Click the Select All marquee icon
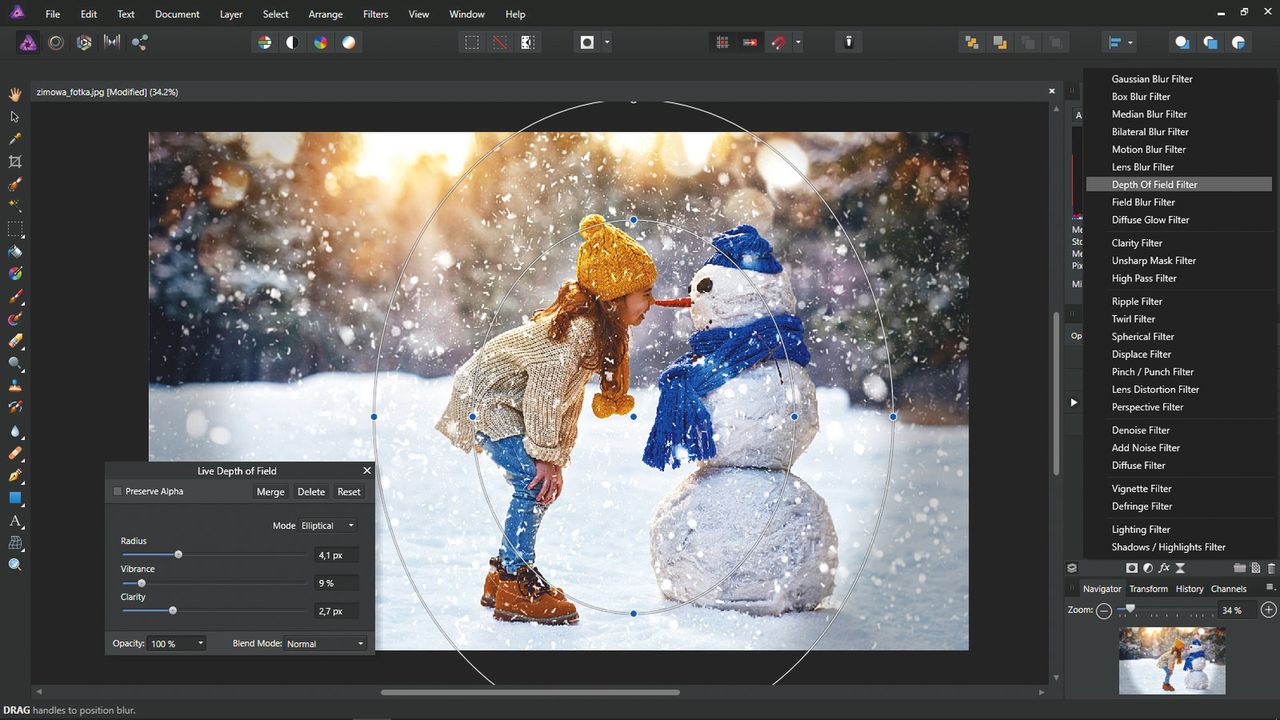Image resolution: width=1280 pixels, height=720 pixels. [x=471, y=42]
